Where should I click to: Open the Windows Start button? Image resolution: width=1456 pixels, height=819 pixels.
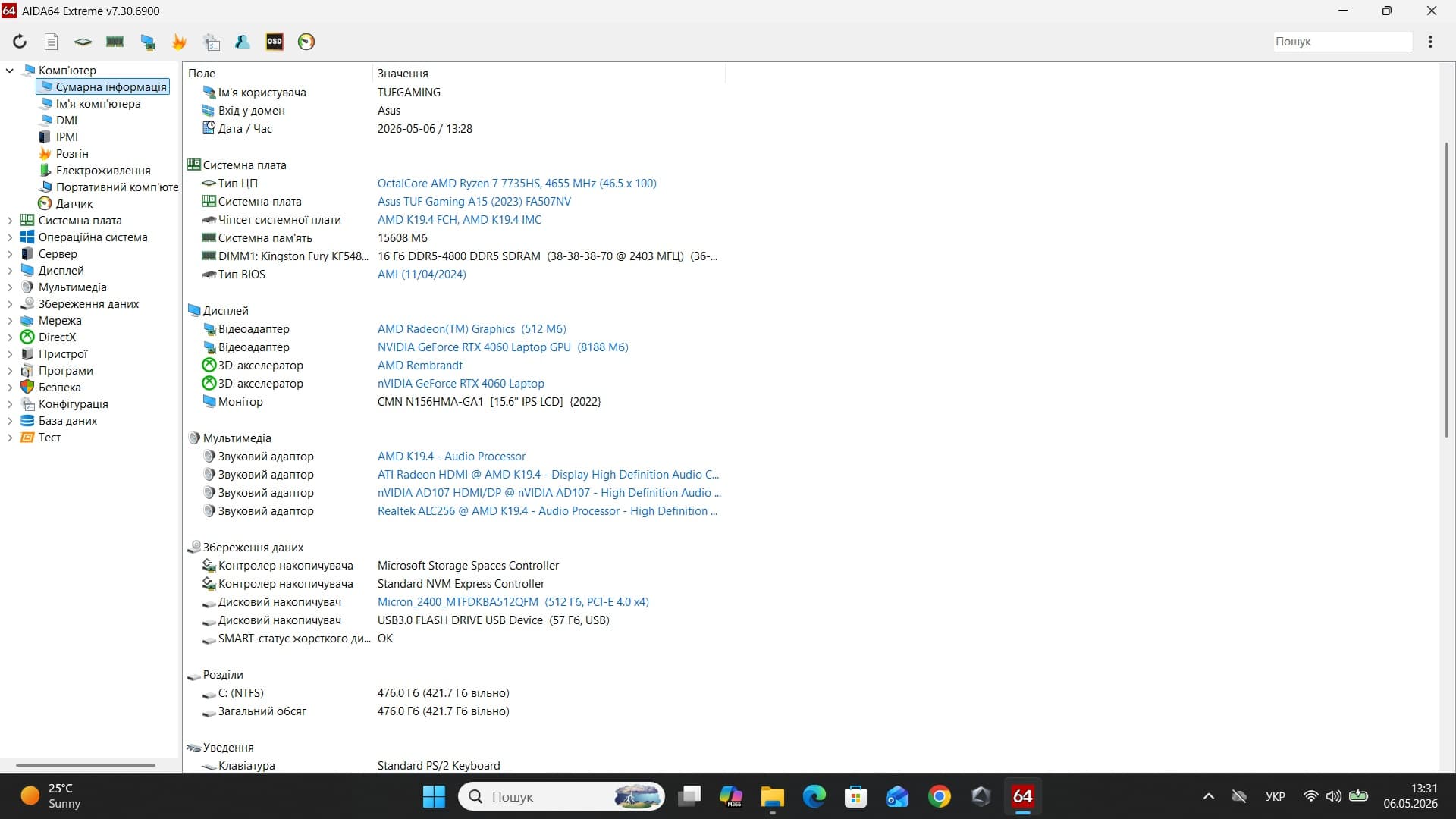(x=434, y=796)
